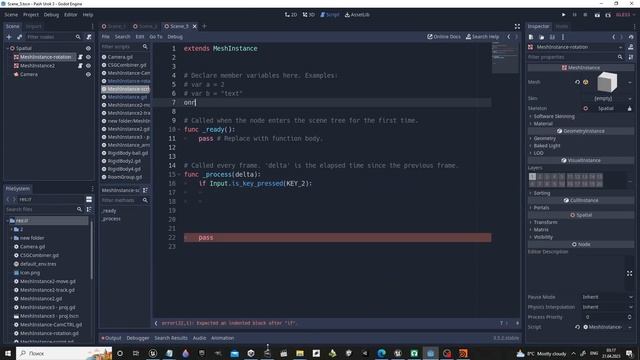Toggle visibility of Spatial node

click(88, 48)
